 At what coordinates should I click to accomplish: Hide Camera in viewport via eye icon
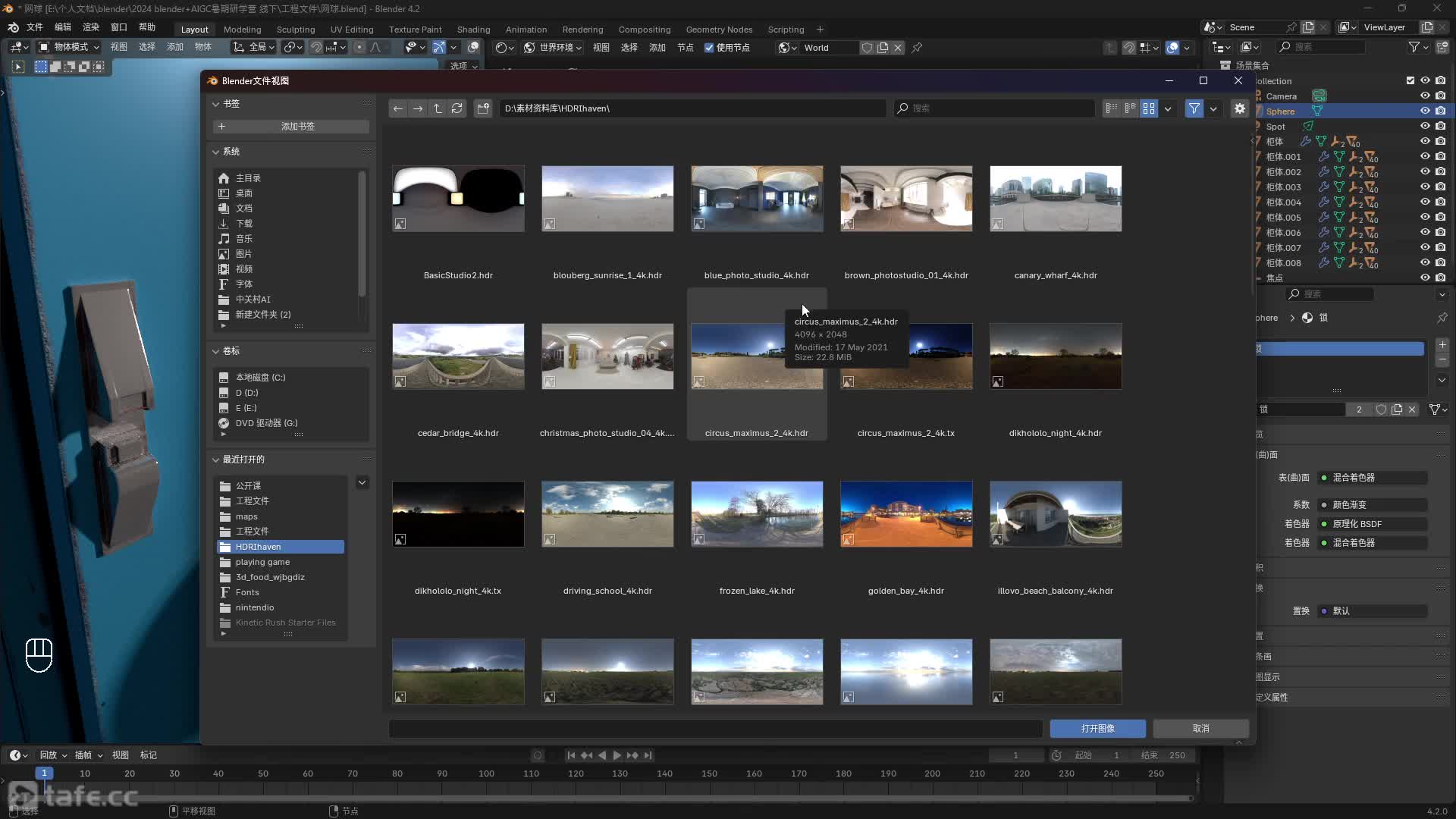click(x=1425, y=96)
